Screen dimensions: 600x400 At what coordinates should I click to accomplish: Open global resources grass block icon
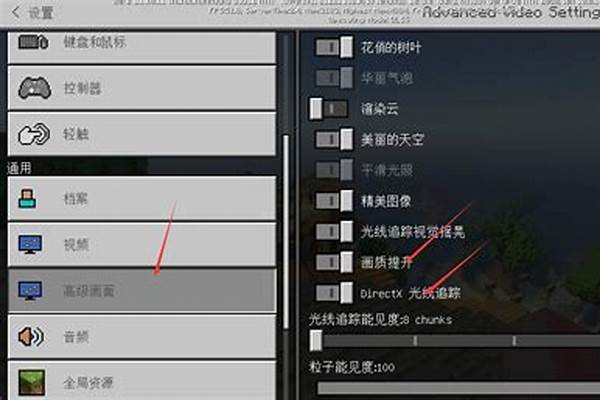[x=32, y=382]
